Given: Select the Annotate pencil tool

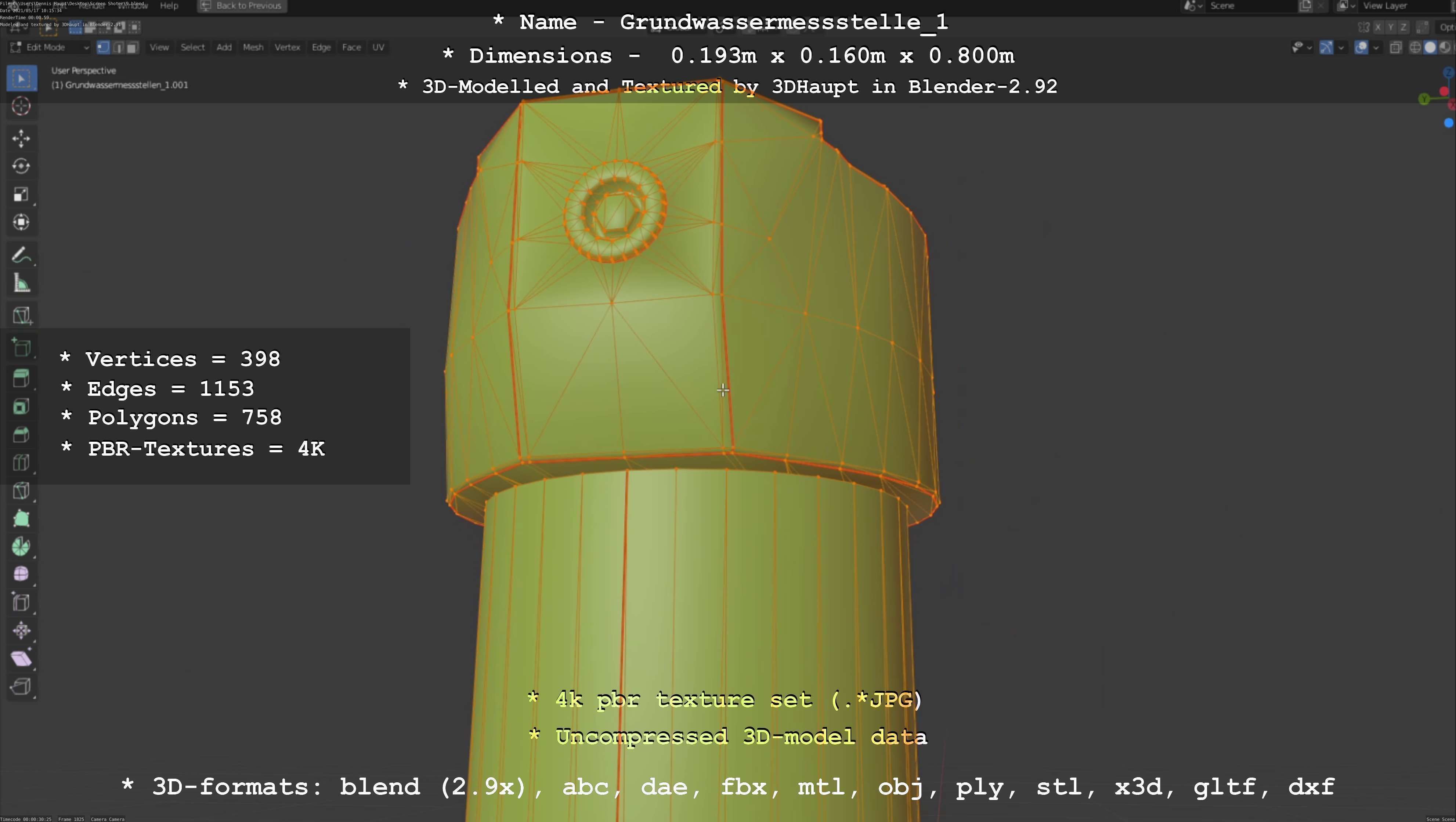Looking at the screenshot, I should click(x=21, y=256).
